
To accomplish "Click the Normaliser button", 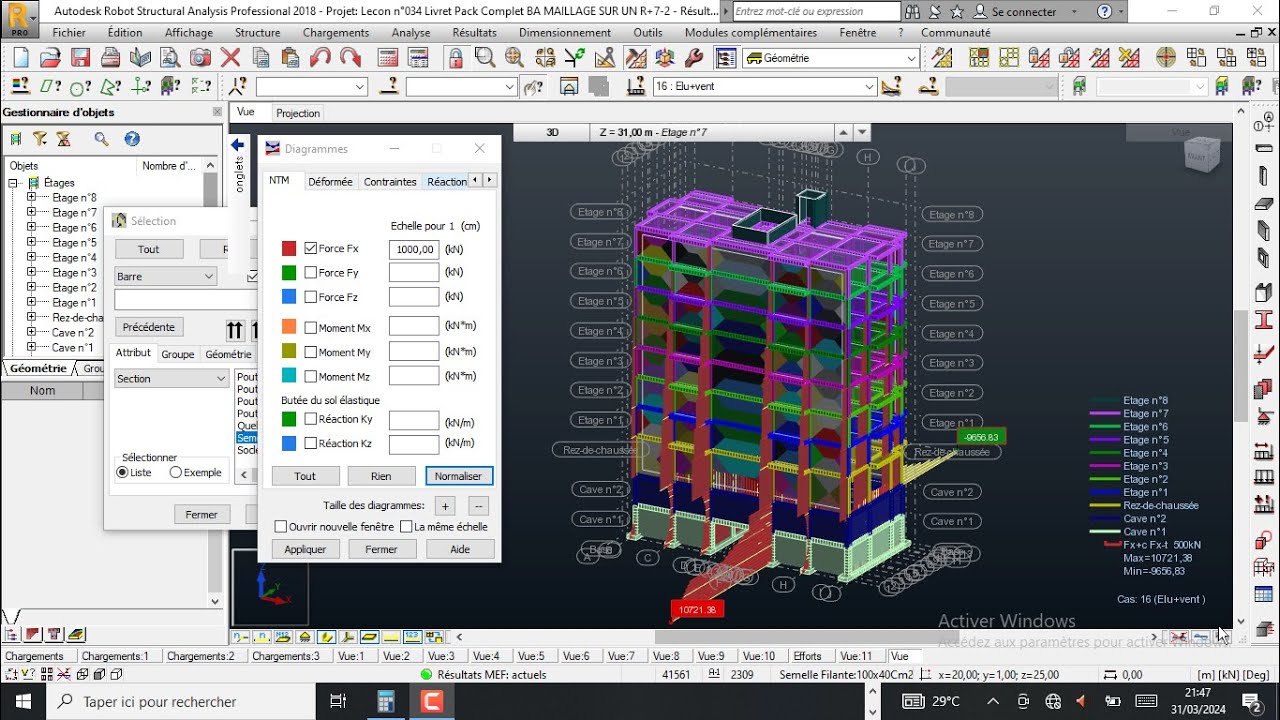I will (x=459, y=476).
